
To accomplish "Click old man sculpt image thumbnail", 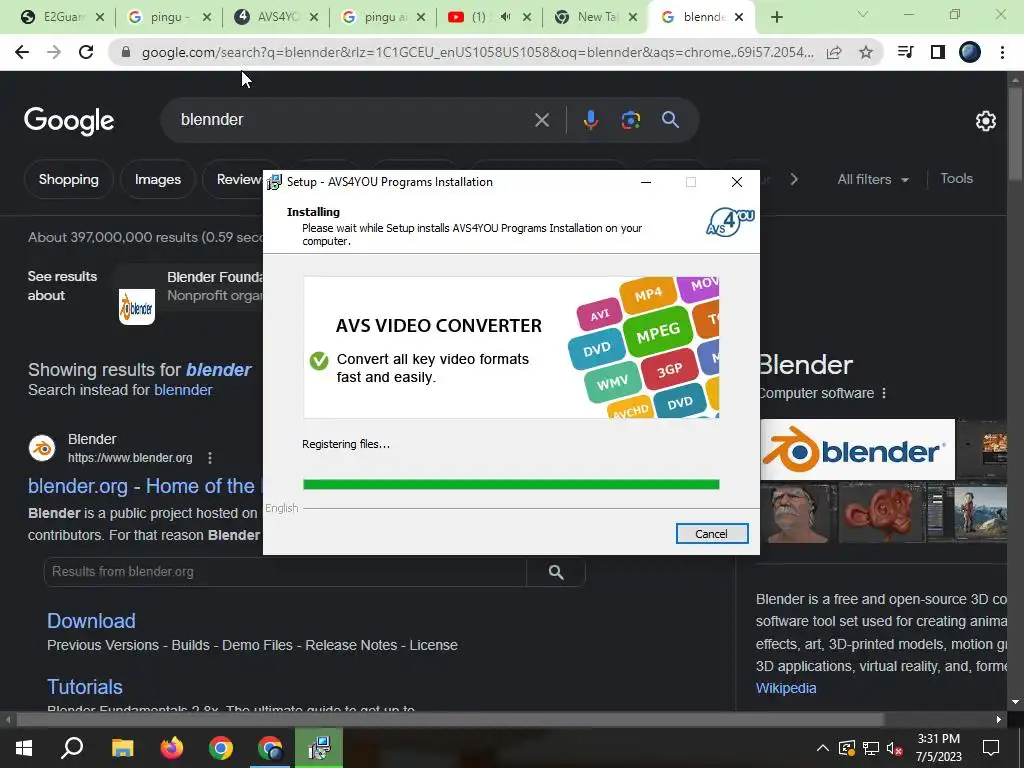I will [x=797, y=513].
